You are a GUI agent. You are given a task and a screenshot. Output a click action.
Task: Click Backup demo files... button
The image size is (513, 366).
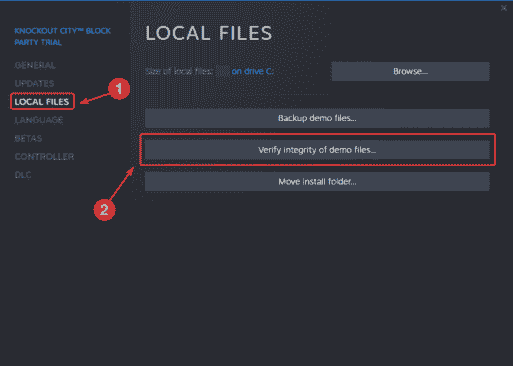(317, 118)
